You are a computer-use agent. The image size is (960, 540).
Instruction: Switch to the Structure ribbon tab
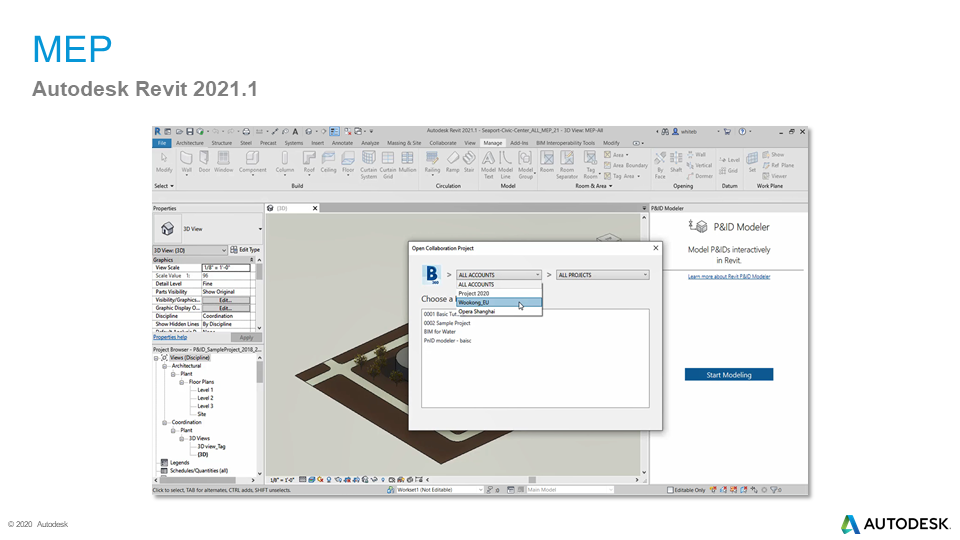pos(222,143)
